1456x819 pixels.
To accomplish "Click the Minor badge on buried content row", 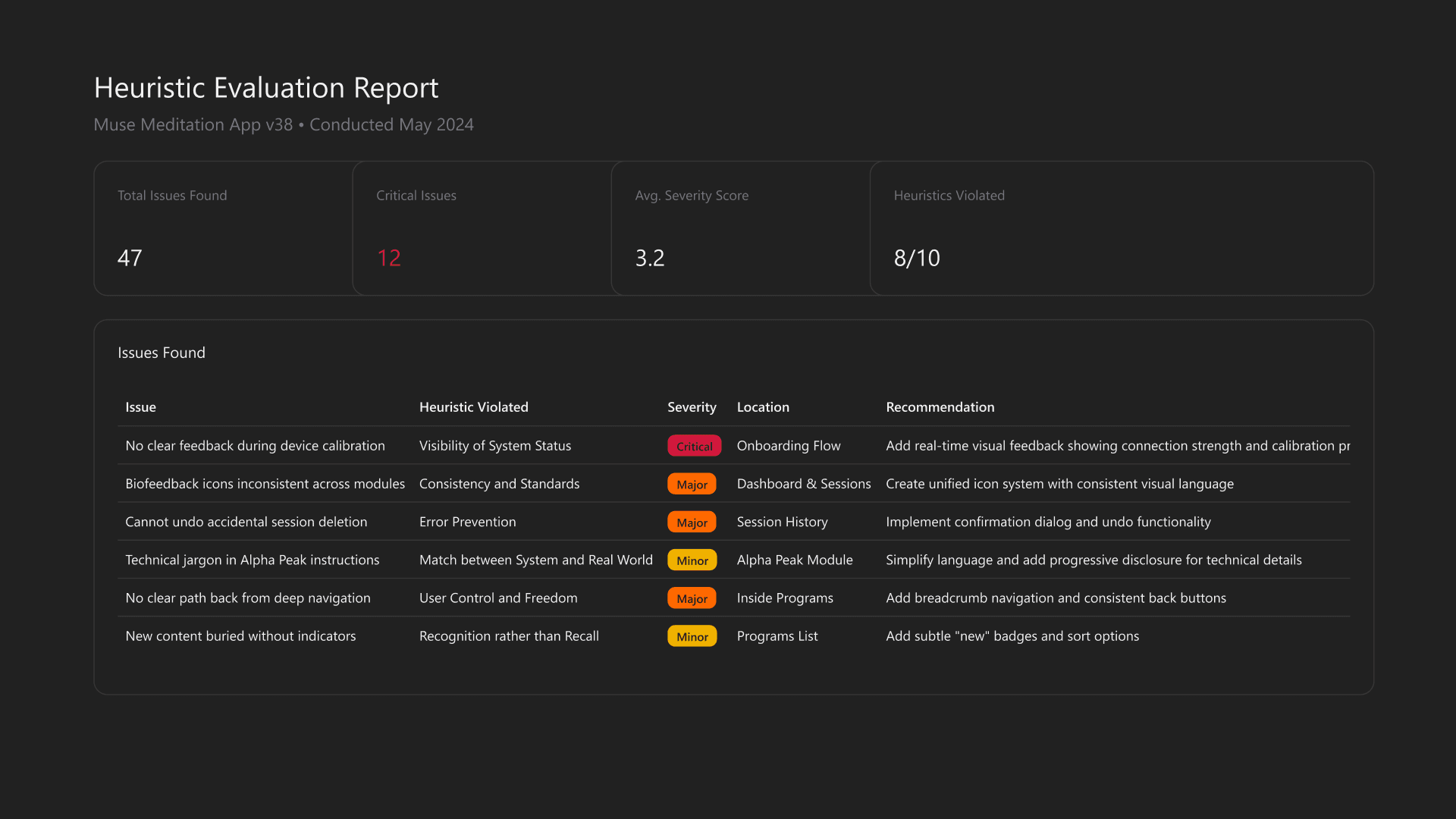I will tap(691, 636).
